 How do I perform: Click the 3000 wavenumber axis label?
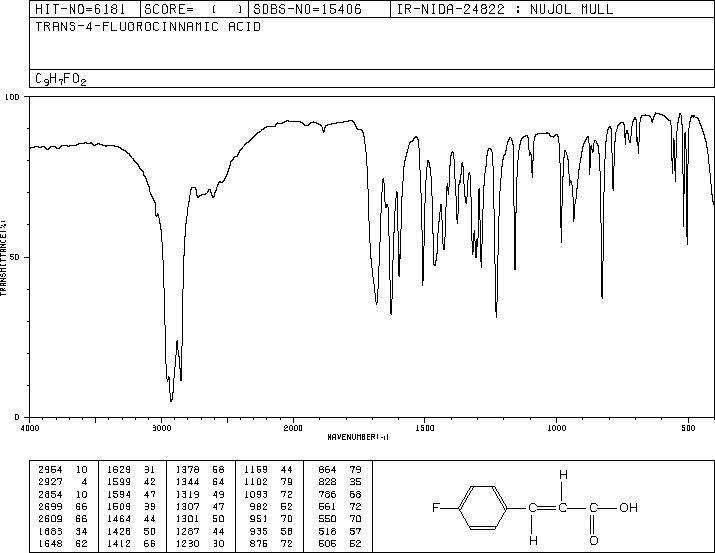coord(161,428)
